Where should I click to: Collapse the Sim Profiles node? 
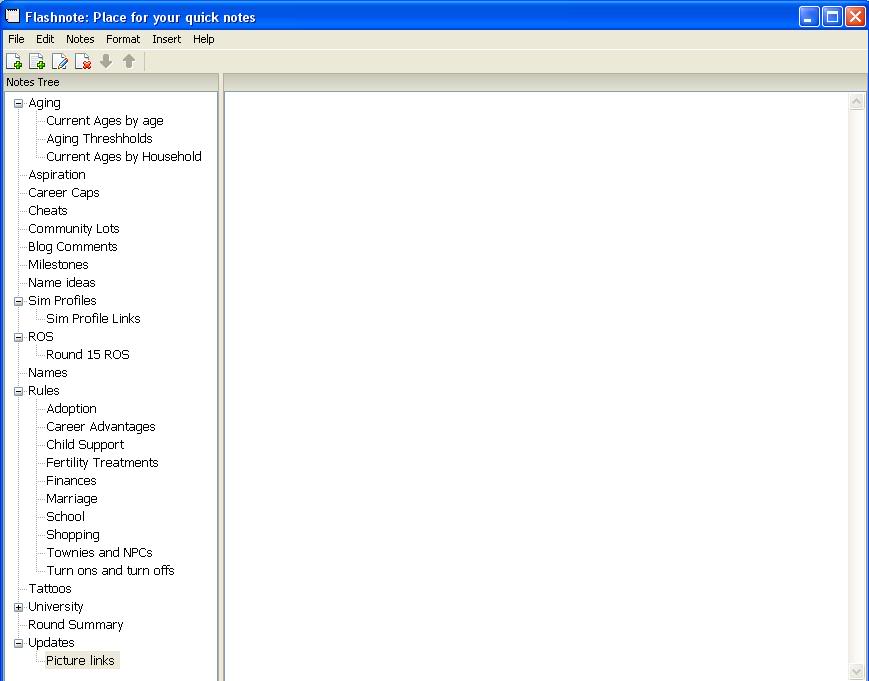tap(18, 301)
